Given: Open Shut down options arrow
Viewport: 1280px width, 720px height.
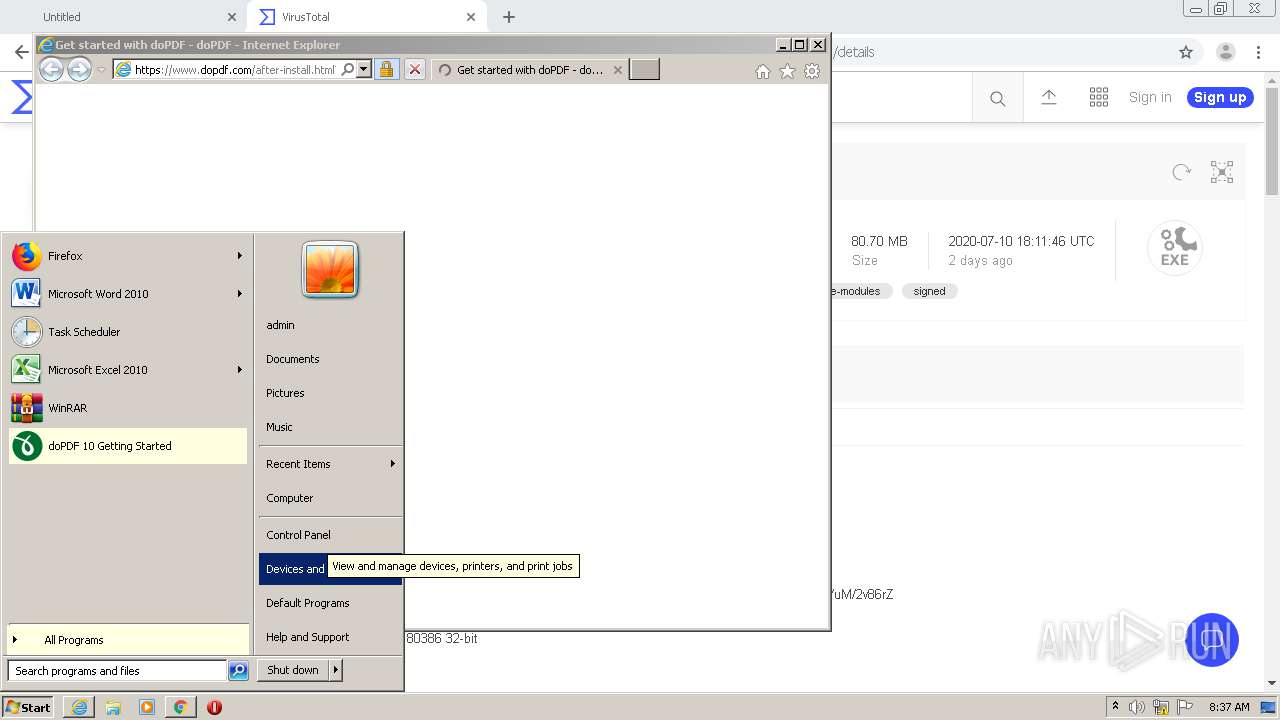Looking at the screenshot, I should click(336, 670).
